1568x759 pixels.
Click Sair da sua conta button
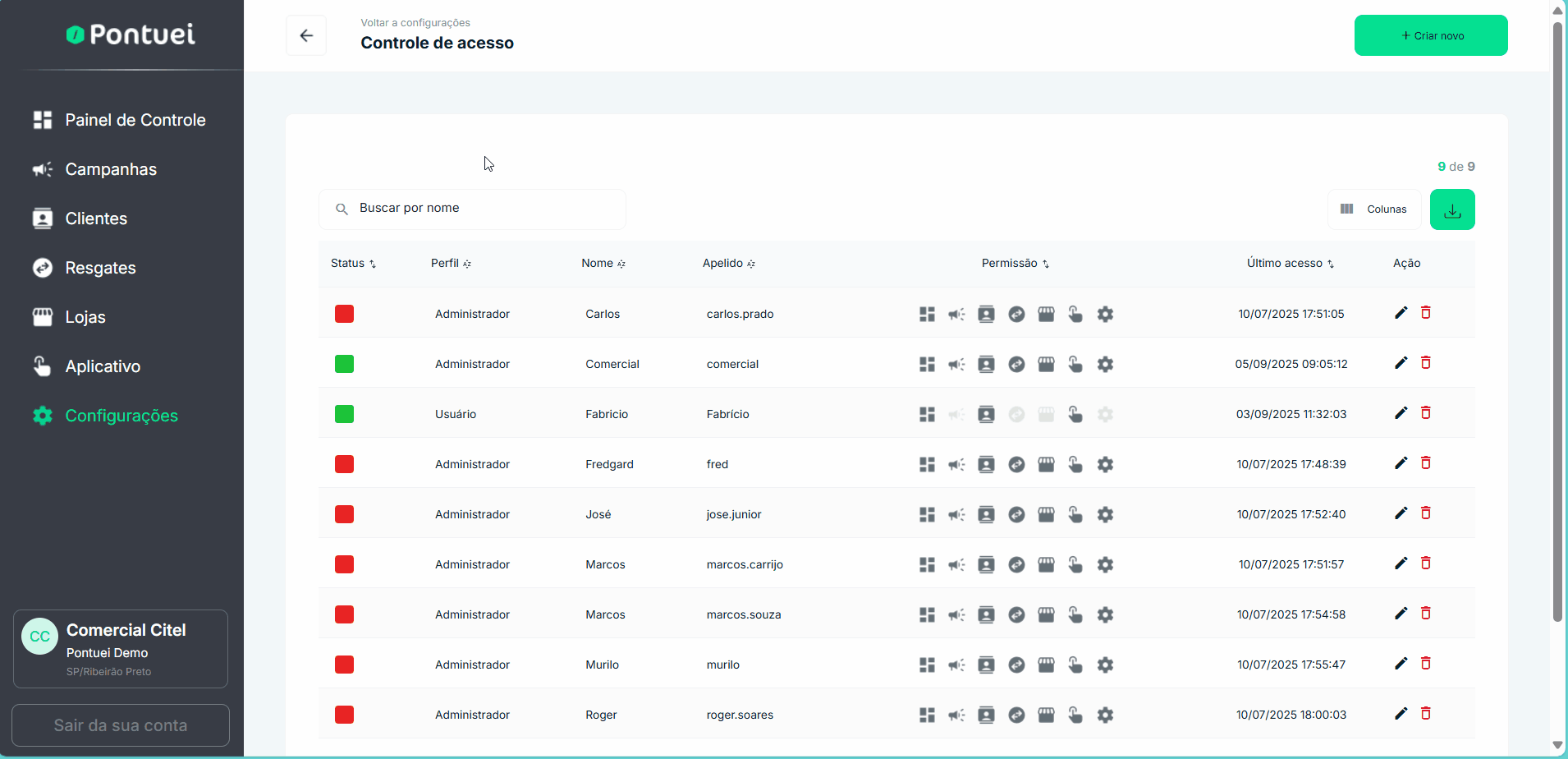point(121,725)
